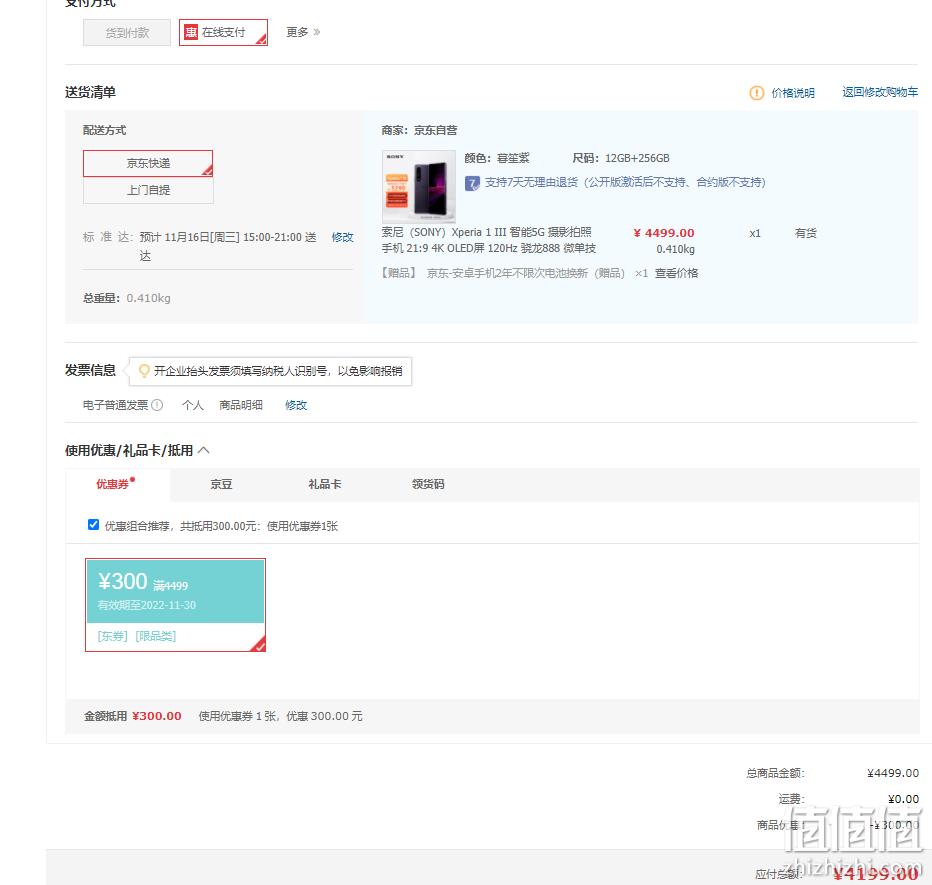Click the lightbulb tip icon in invoice notice

[144, 371]
